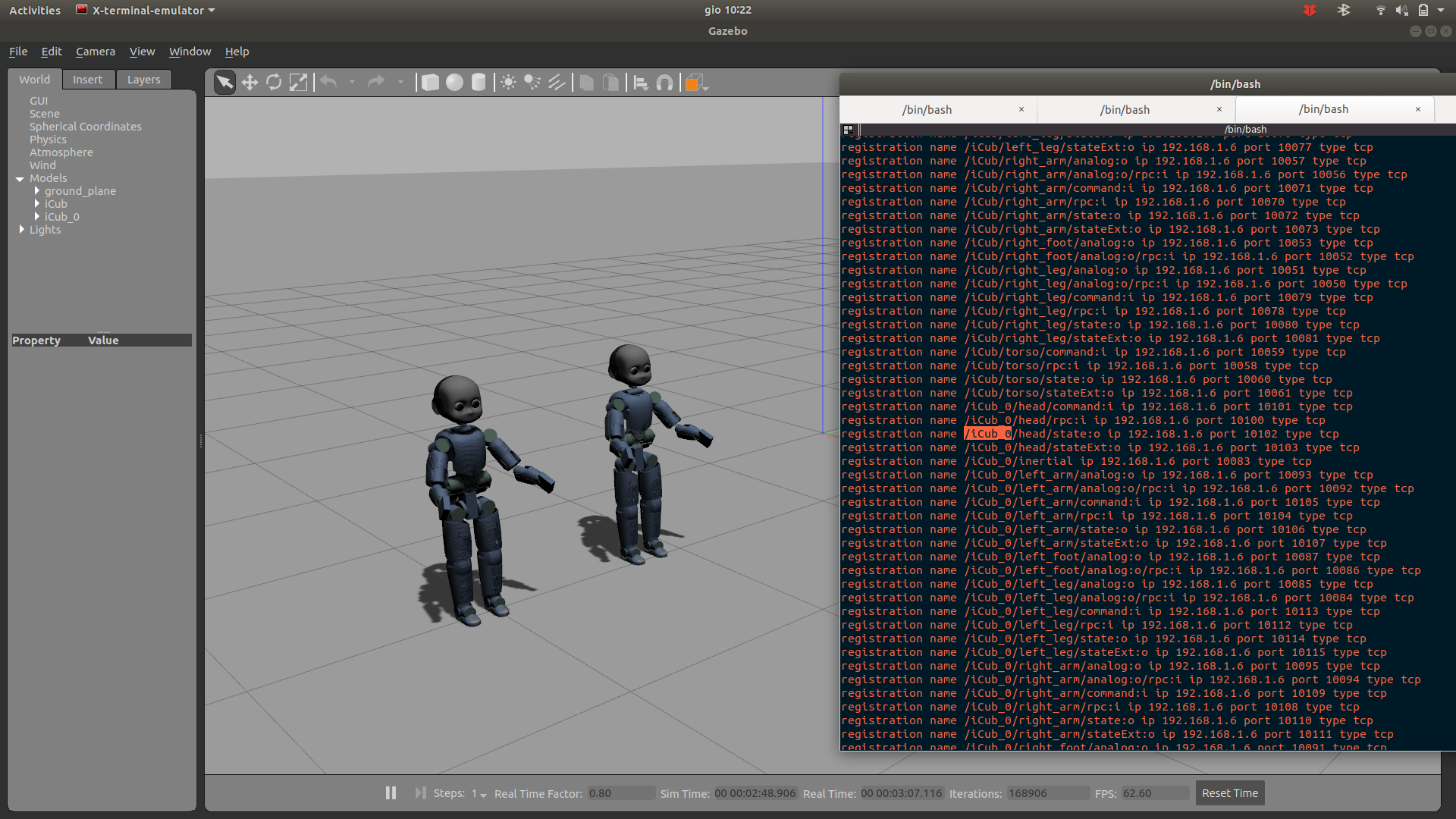Image resolution: width=1456 pixels, height=819 pixels.
Task: Expand the iCub_0 model tree item
Action: [x=36, y=217]
